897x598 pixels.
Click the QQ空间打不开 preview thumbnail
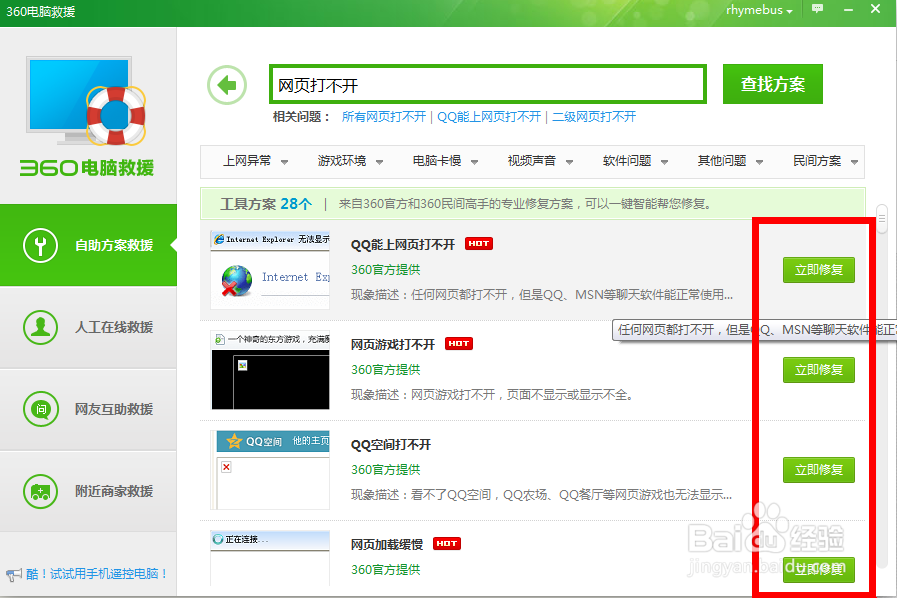click(x=270, y=470)
